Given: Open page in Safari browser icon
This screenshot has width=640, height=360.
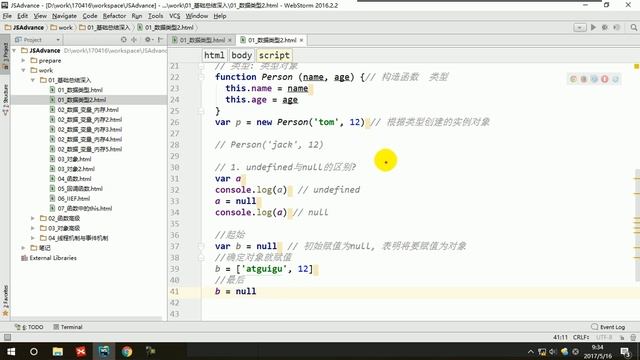Looking at the screenshot, I should pyautogui.click(x=594, y=79).
